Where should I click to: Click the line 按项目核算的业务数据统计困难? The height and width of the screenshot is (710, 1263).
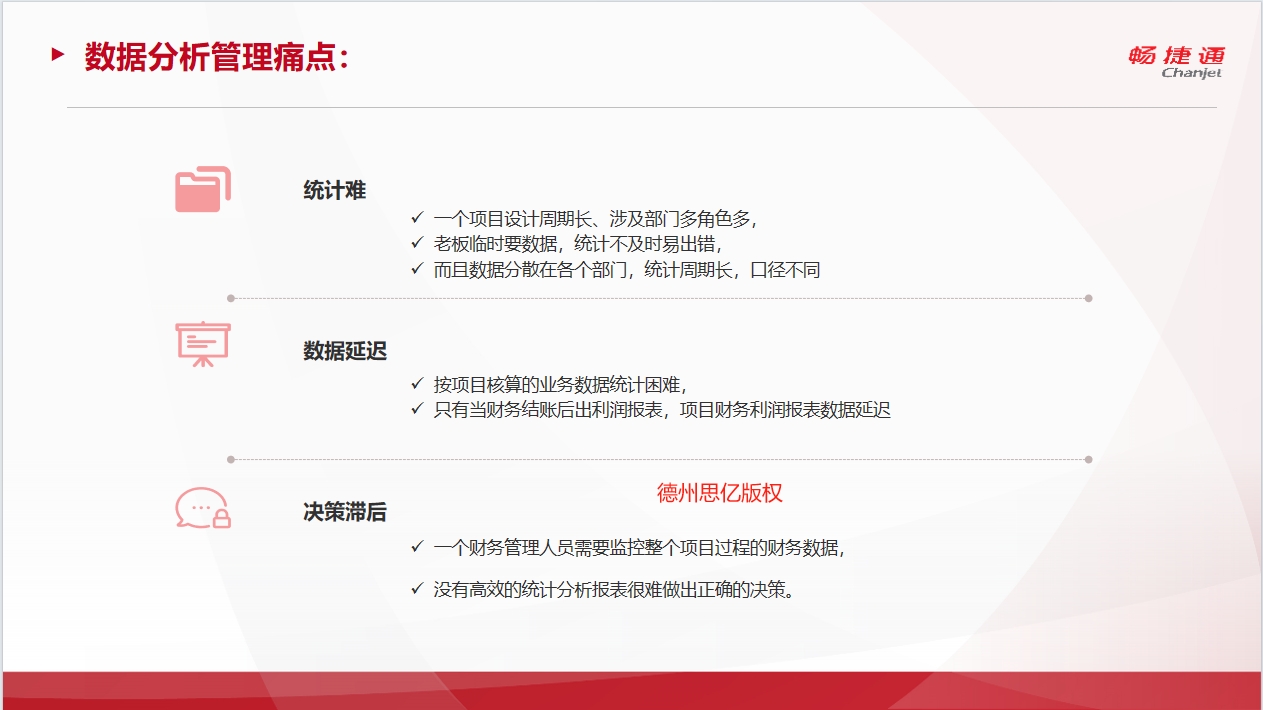point(560,384)
